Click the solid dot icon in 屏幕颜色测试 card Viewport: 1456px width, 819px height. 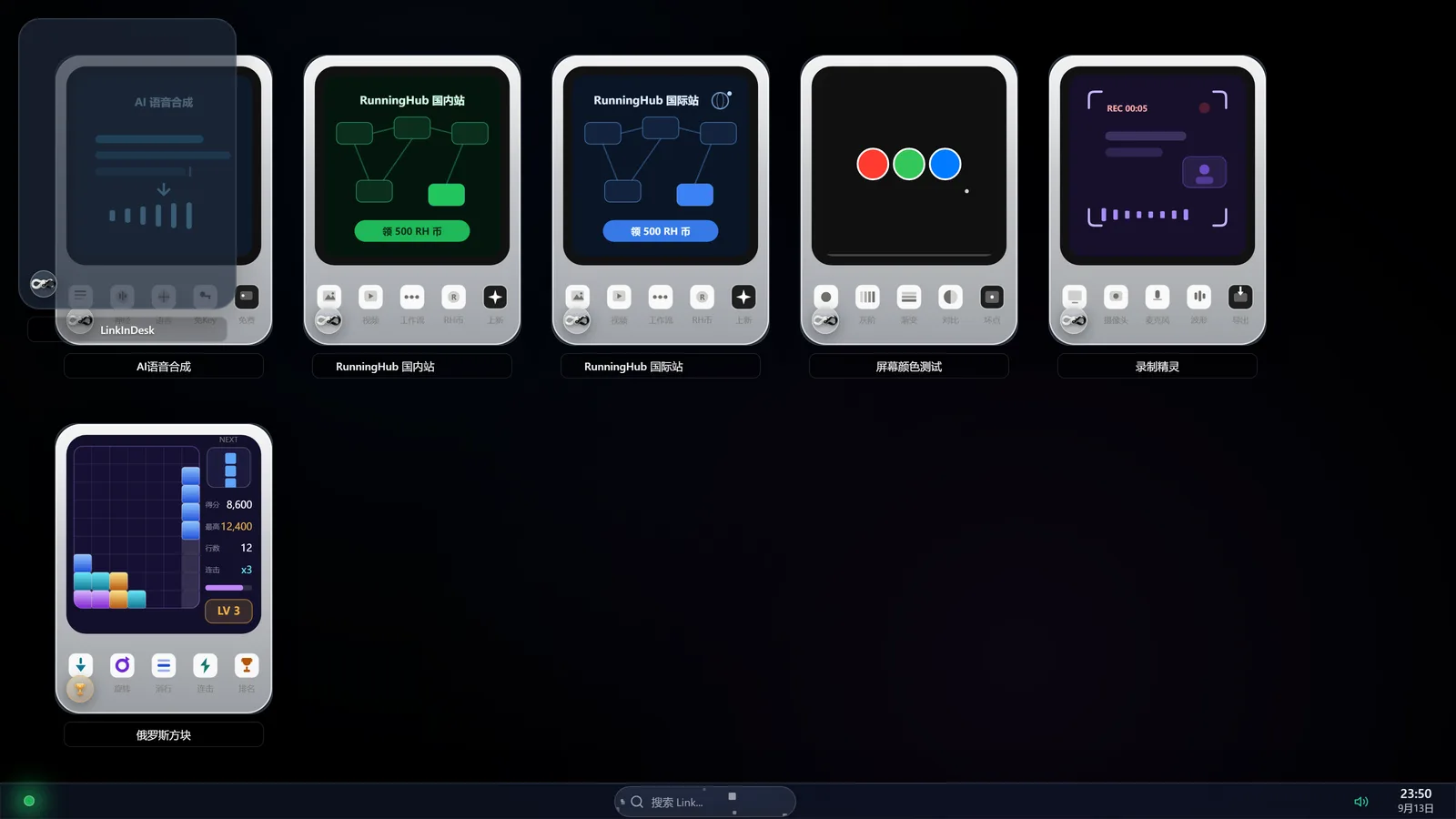pyautogui.click(x=826, y=297)
